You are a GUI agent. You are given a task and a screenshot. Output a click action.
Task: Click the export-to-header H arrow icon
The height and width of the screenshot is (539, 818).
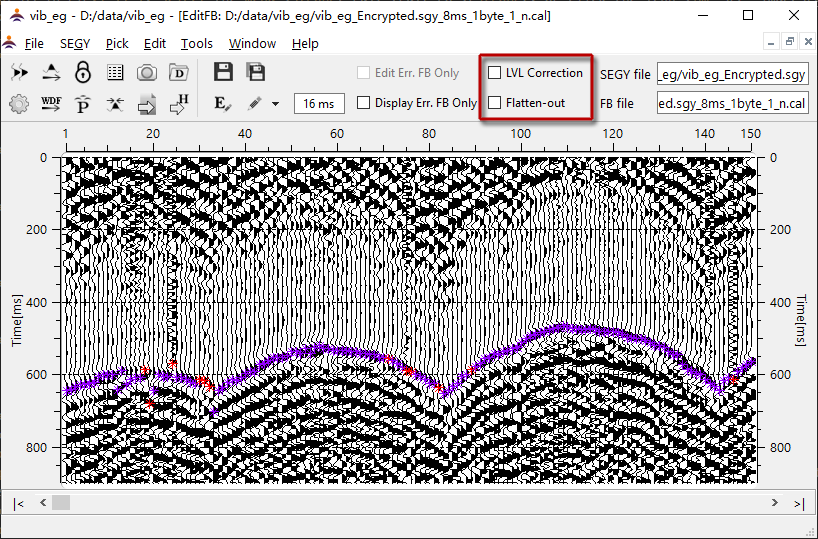[x=179, y=104]
